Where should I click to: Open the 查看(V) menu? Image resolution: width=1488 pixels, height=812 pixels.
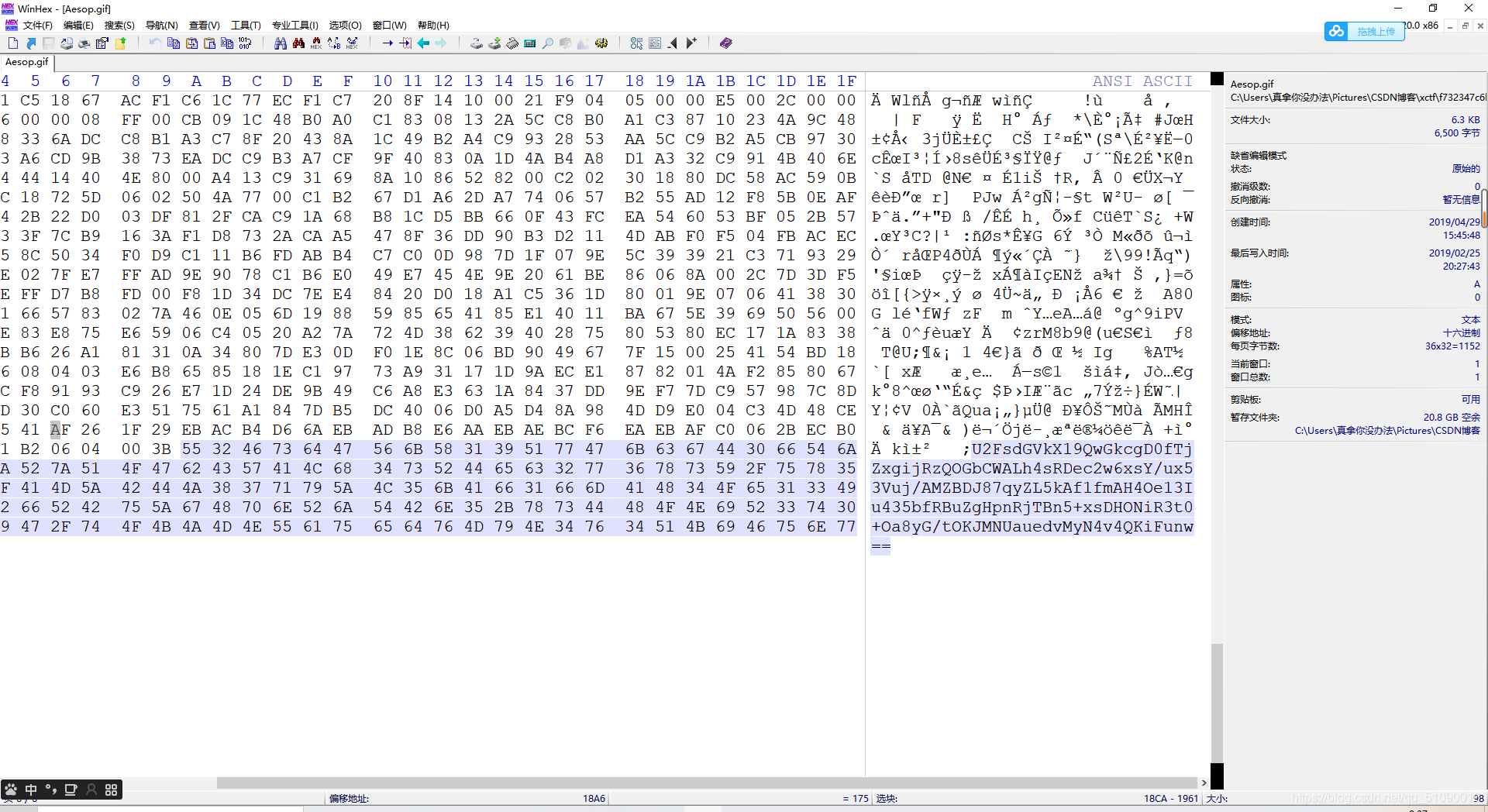pos(204,26)
